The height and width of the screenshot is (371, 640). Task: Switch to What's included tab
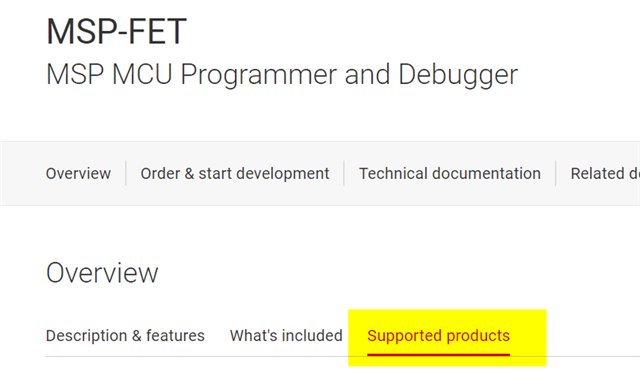point(286,335)
